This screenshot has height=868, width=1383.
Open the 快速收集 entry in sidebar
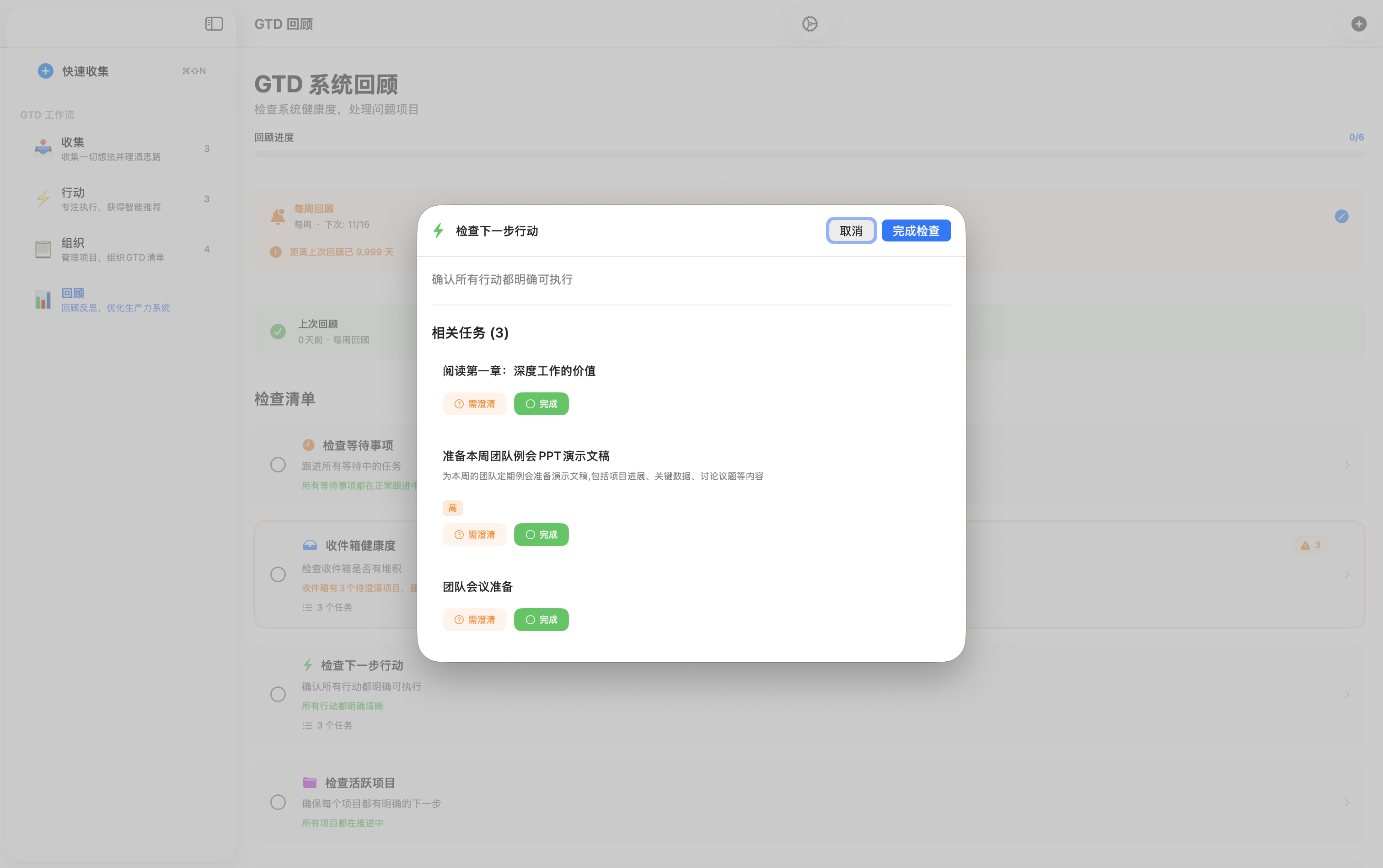[x=85, y=70]
